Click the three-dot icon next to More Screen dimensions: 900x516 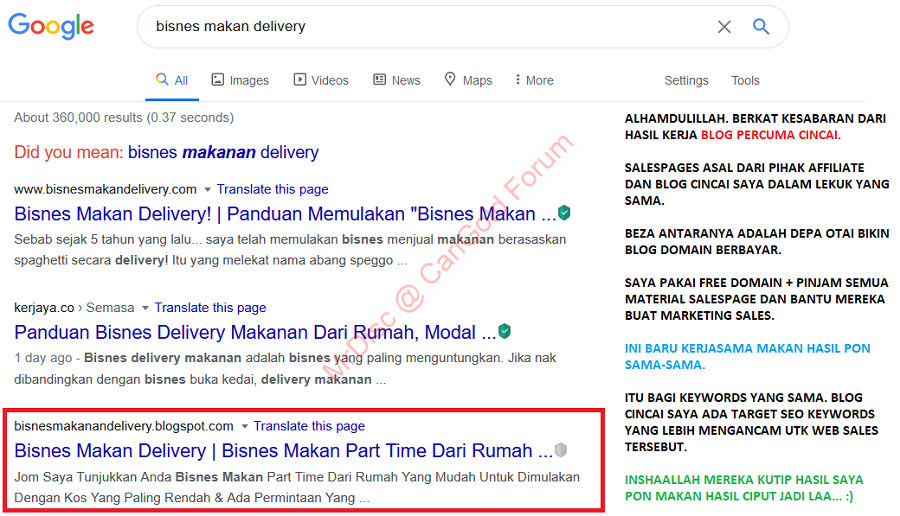pyautogui.click(x=518, y=79)
